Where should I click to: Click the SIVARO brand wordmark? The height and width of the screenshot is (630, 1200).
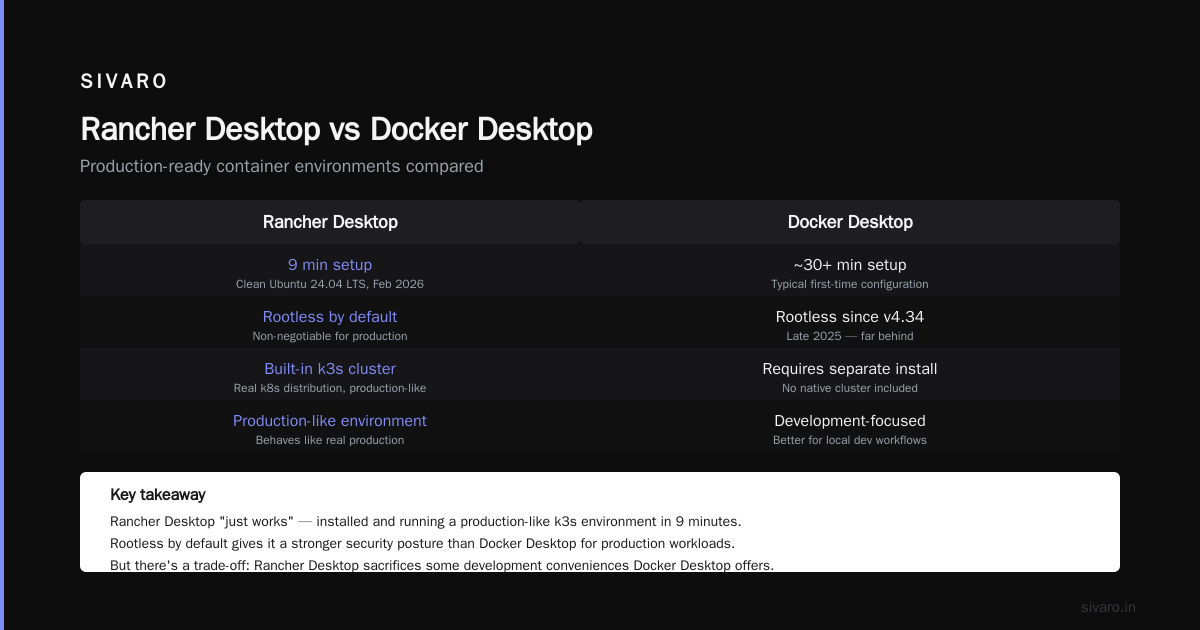point(124,82)
